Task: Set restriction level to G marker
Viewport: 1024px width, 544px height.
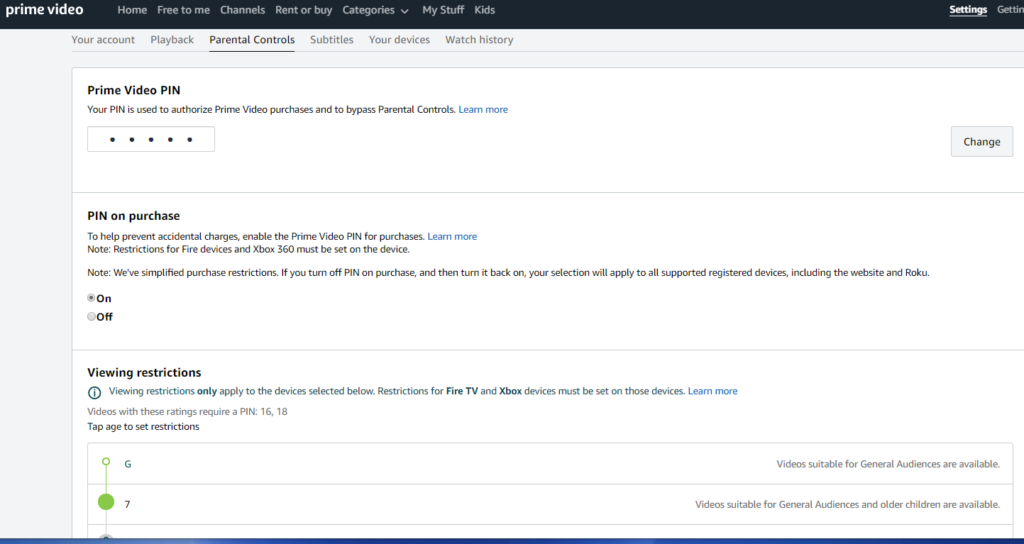Action: tap(106, 462)
